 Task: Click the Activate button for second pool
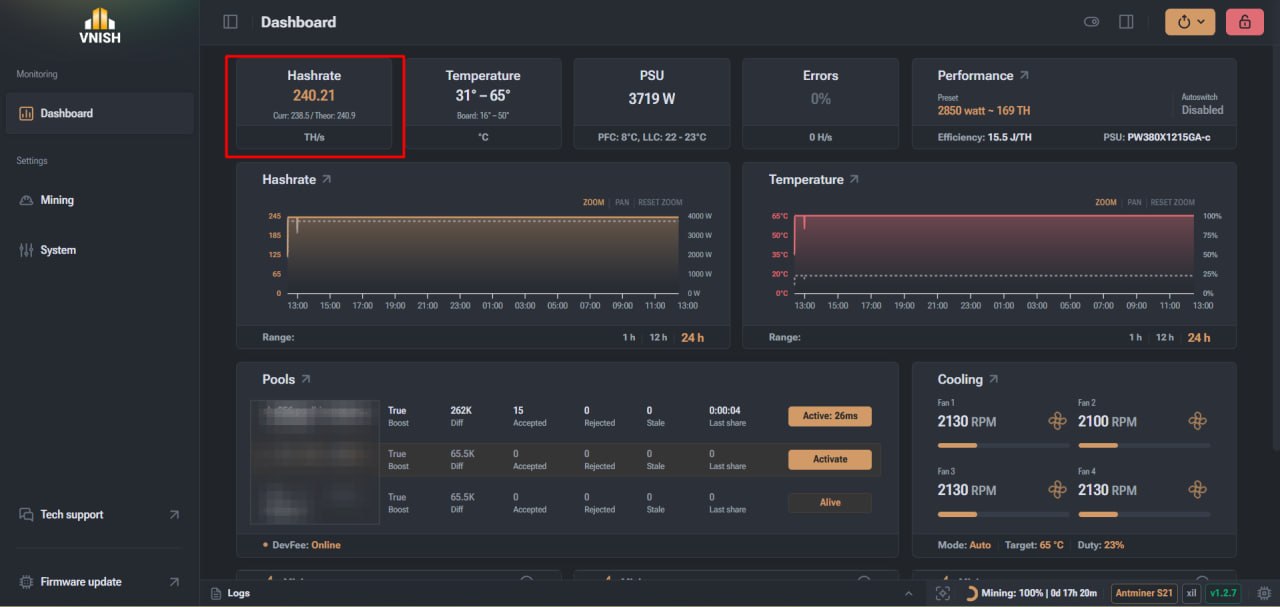pos(830,460)
